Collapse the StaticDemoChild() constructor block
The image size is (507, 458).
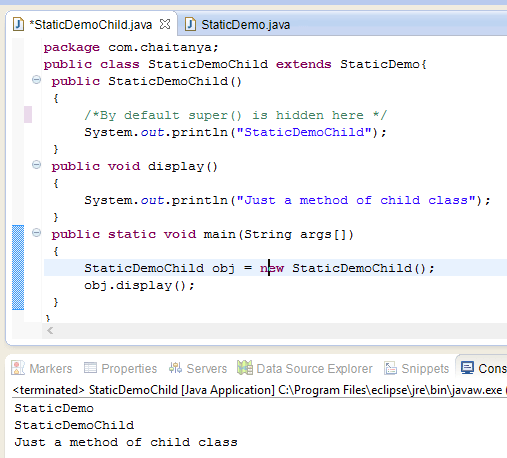pos(36,80)
